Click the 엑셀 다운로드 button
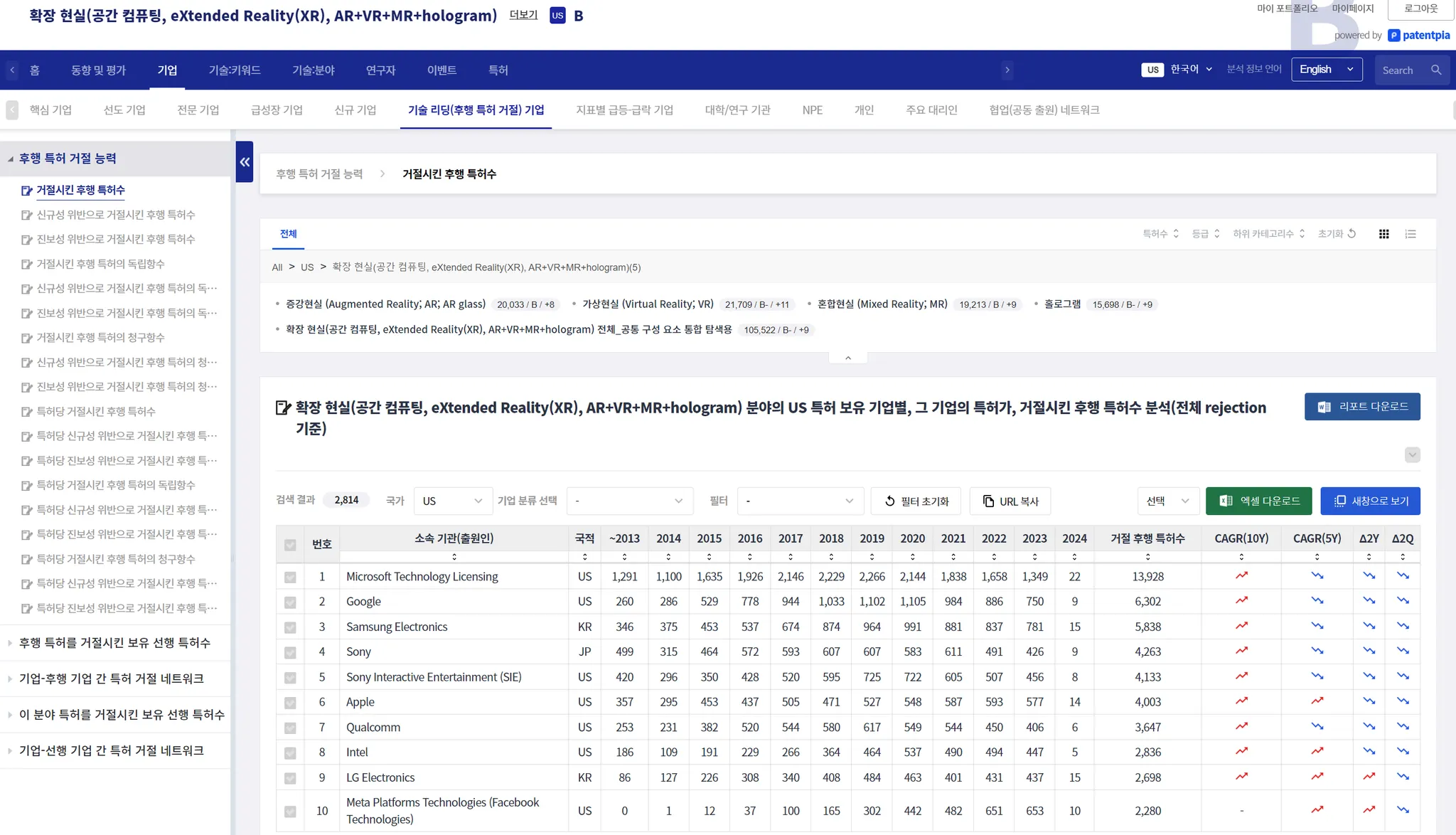 (x=1260, y=501)
